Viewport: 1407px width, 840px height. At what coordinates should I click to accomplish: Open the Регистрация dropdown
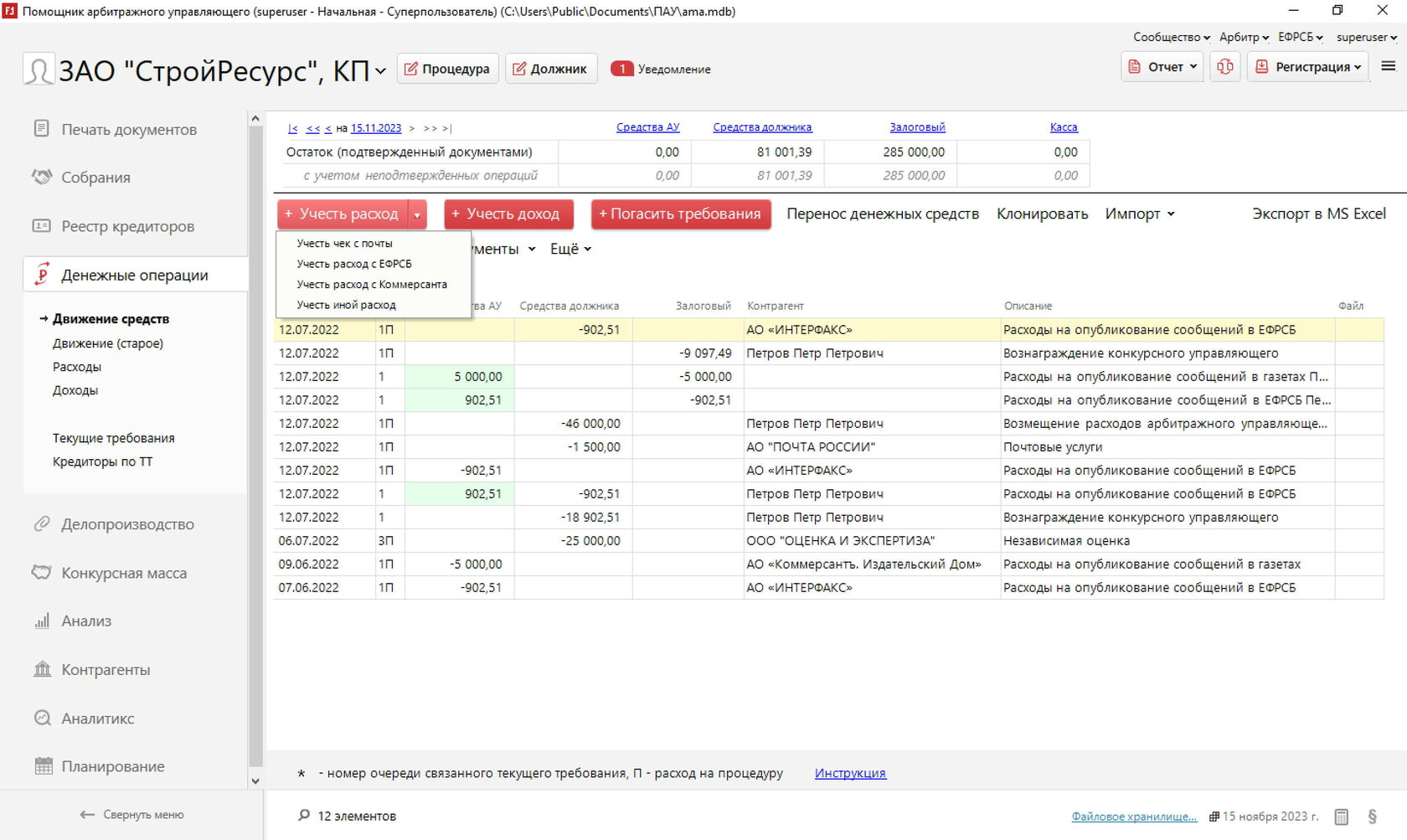[1308, 67]
